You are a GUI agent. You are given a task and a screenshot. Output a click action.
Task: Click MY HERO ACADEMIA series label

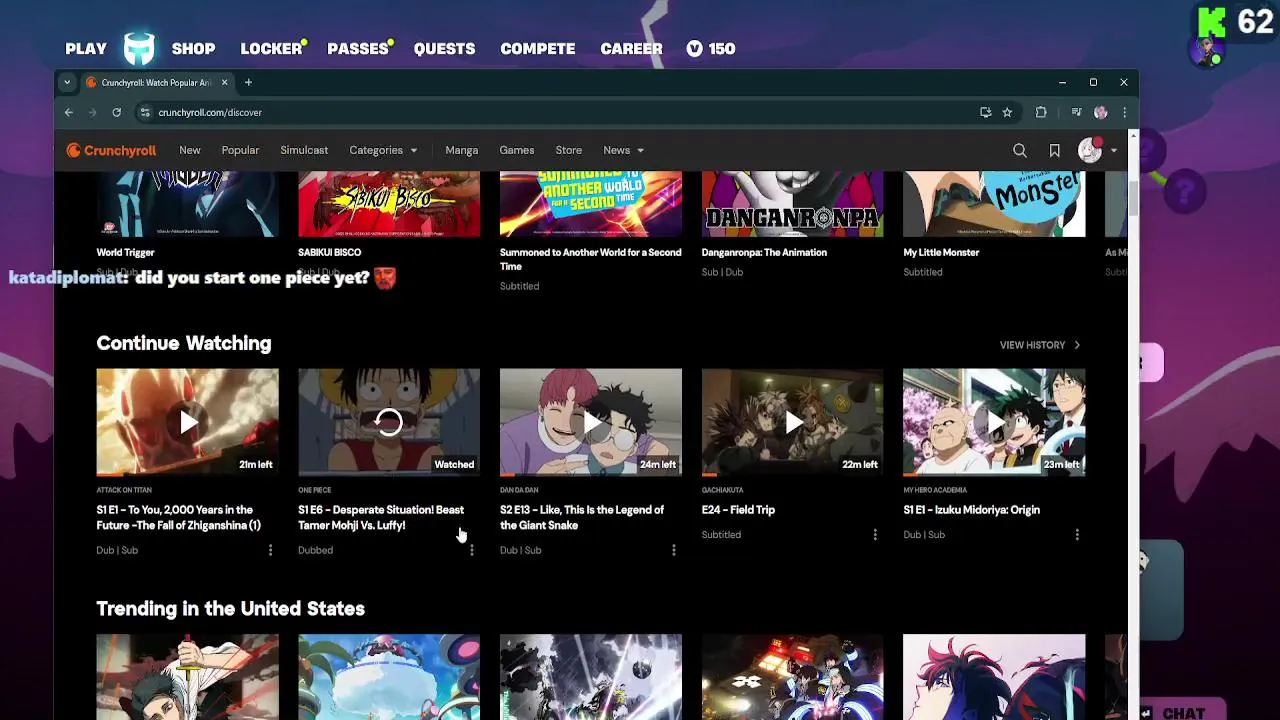[935, 490]
